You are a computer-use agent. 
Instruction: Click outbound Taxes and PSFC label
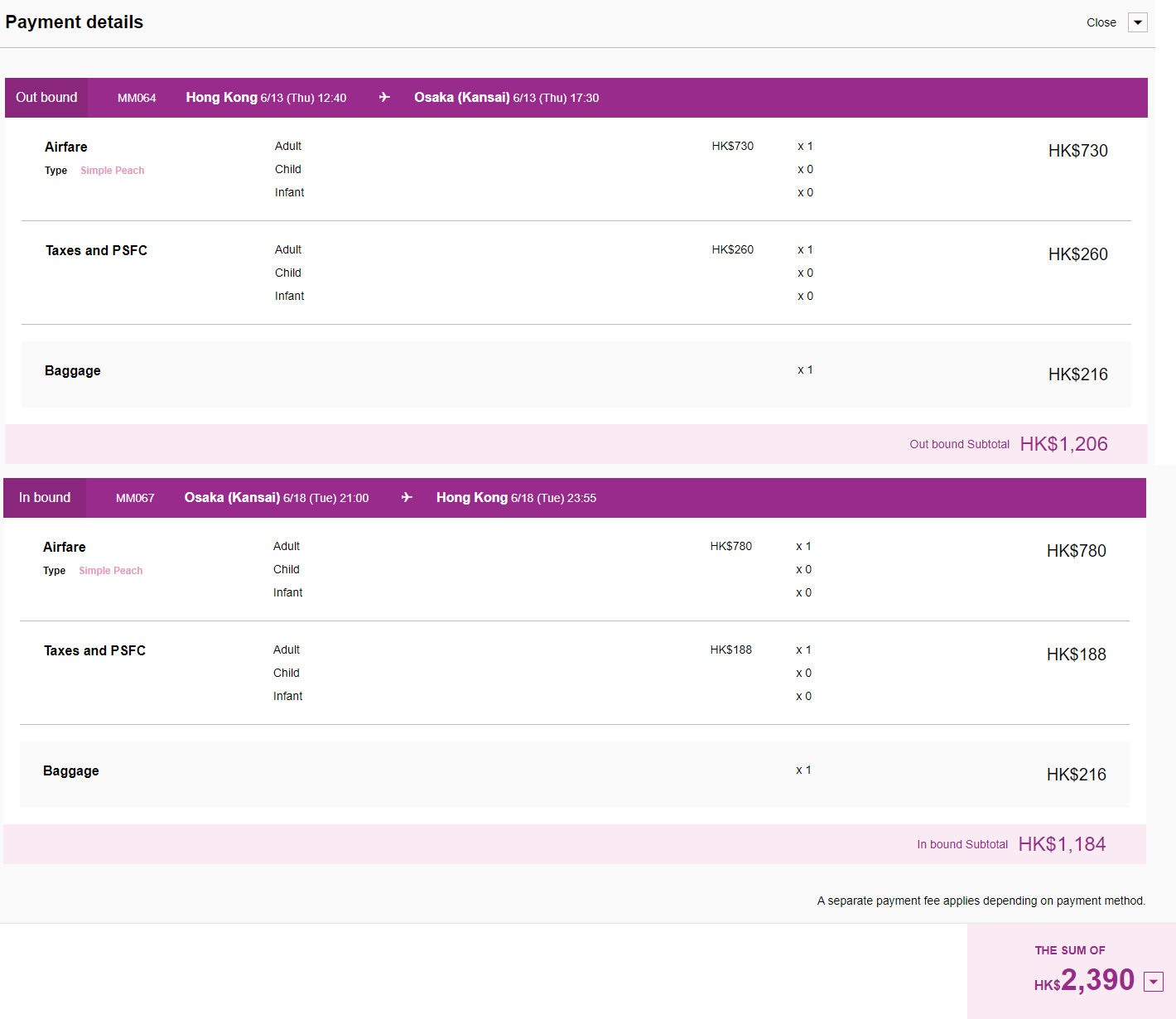(x=96, y=250)
